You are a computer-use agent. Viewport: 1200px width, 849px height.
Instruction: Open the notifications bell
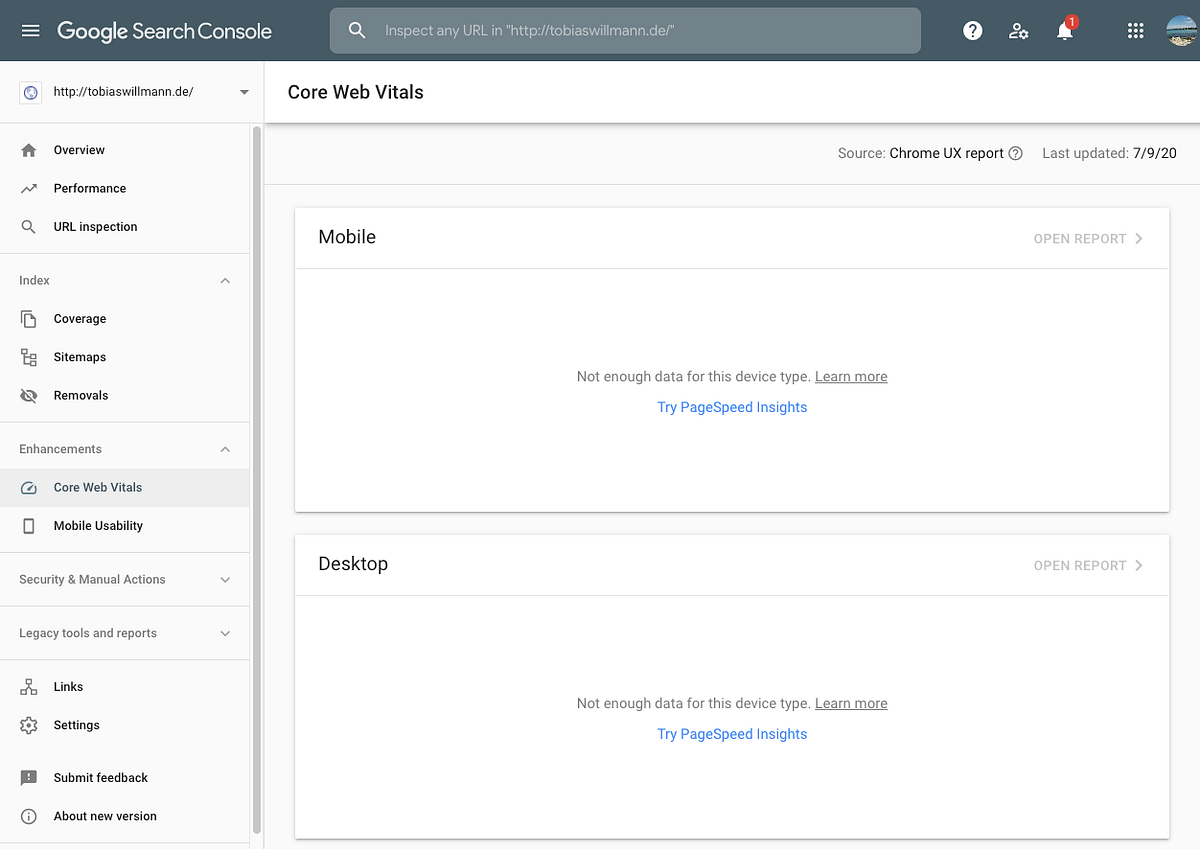coord(1065,31)
